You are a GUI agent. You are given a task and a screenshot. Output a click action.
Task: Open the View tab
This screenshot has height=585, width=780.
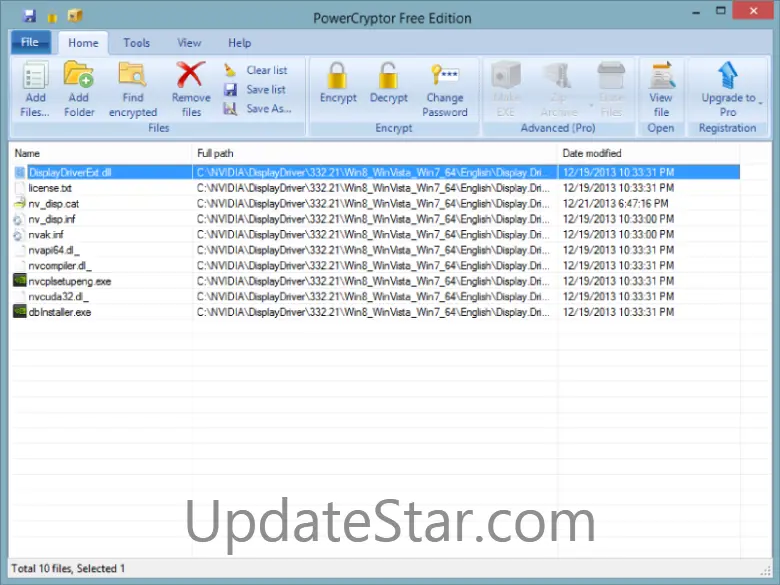tap(189, 43)
